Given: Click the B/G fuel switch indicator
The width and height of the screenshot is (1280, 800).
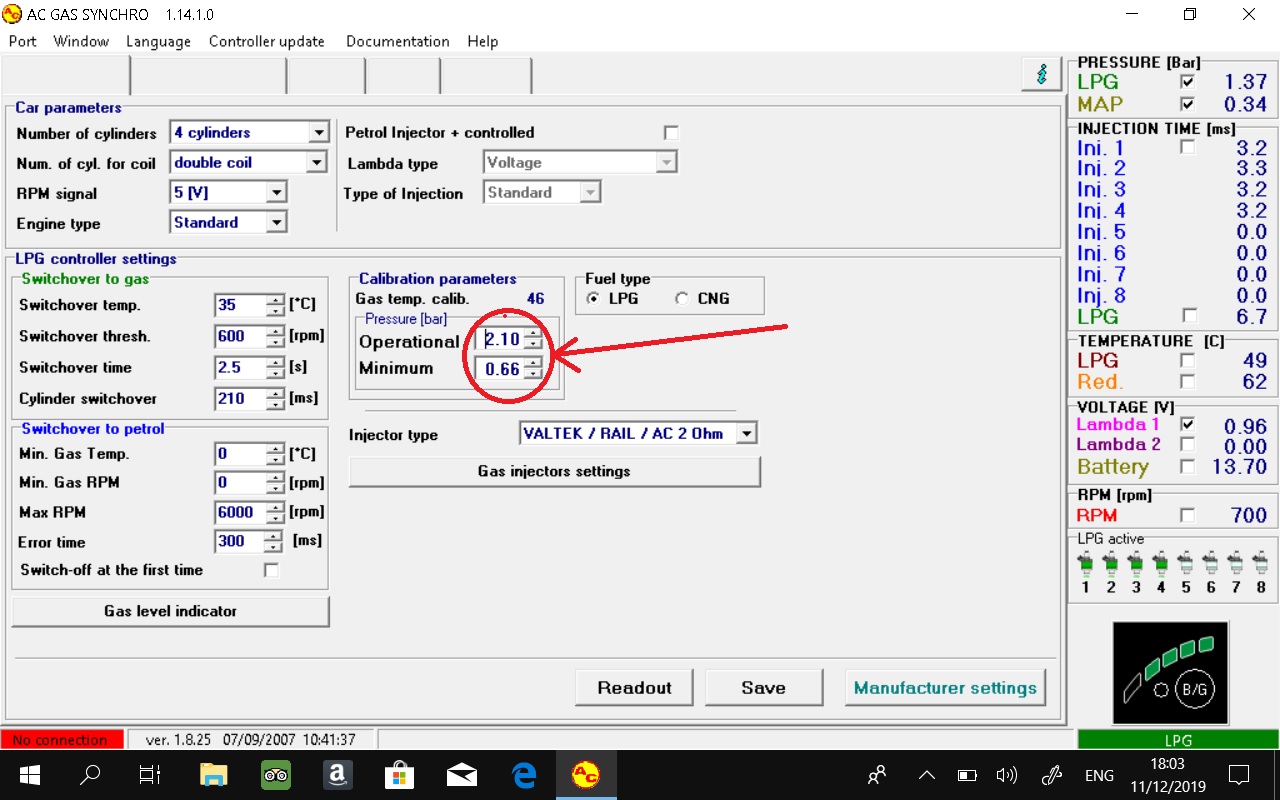Looking at the screenshot, I should coord(1194,690).
